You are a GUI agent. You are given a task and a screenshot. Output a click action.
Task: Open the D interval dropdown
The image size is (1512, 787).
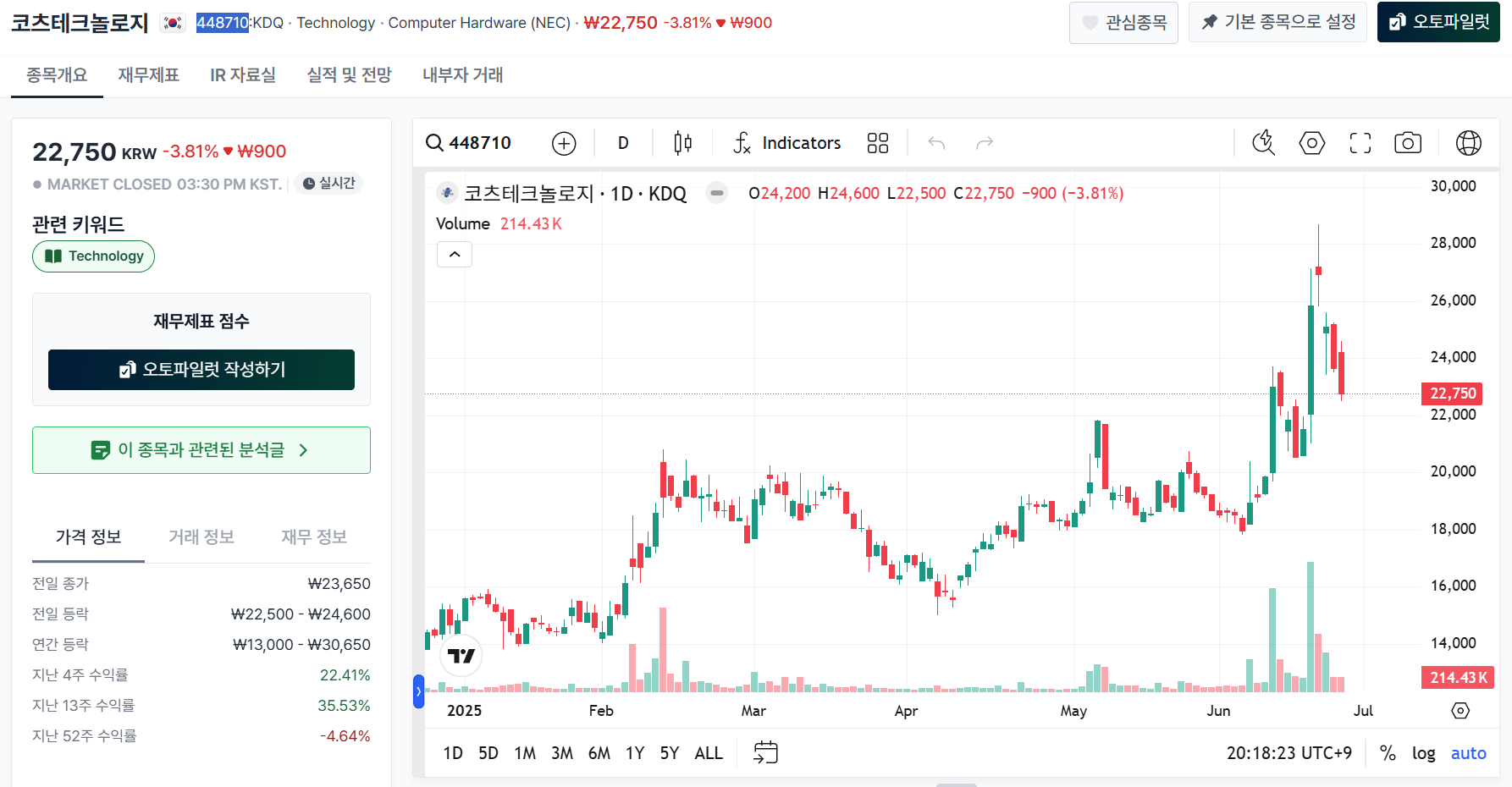click(623, 143)
